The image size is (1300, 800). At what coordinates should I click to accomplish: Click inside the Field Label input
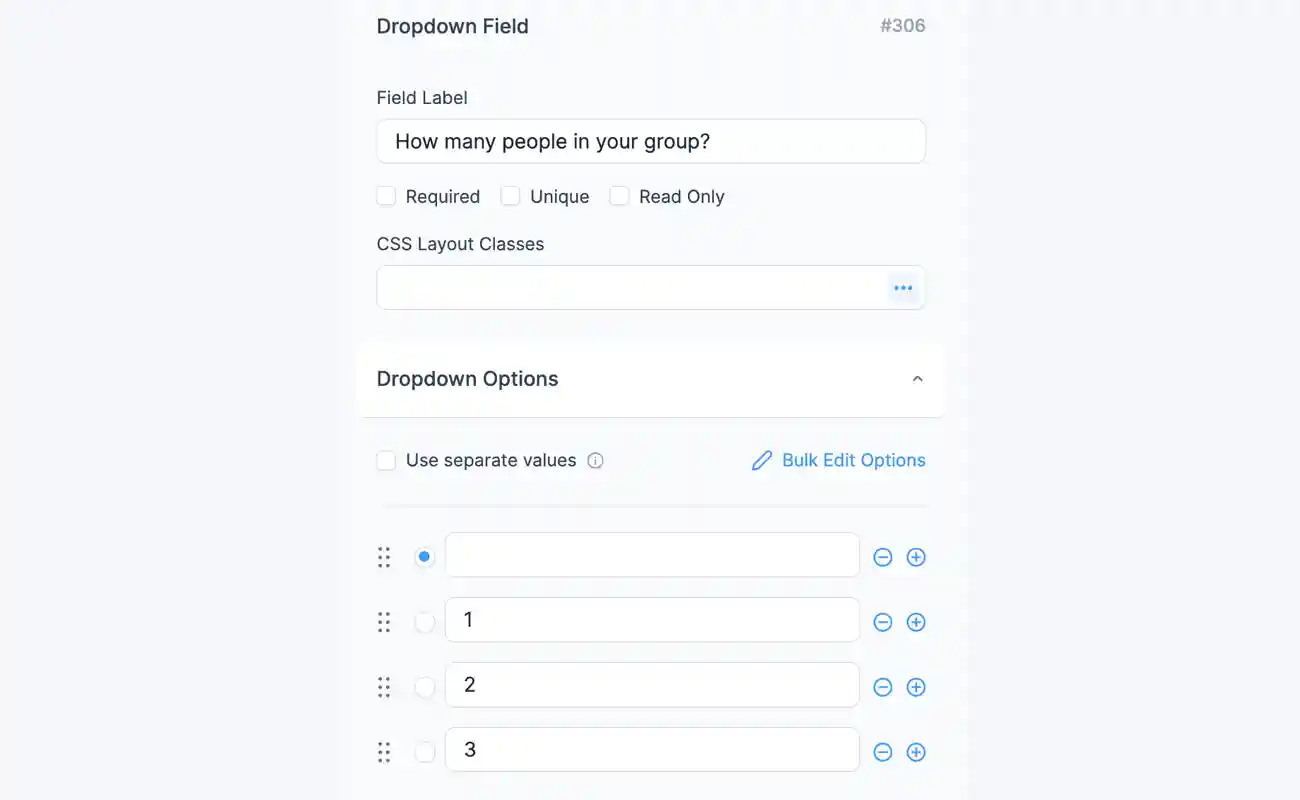[x=650, y=141]
